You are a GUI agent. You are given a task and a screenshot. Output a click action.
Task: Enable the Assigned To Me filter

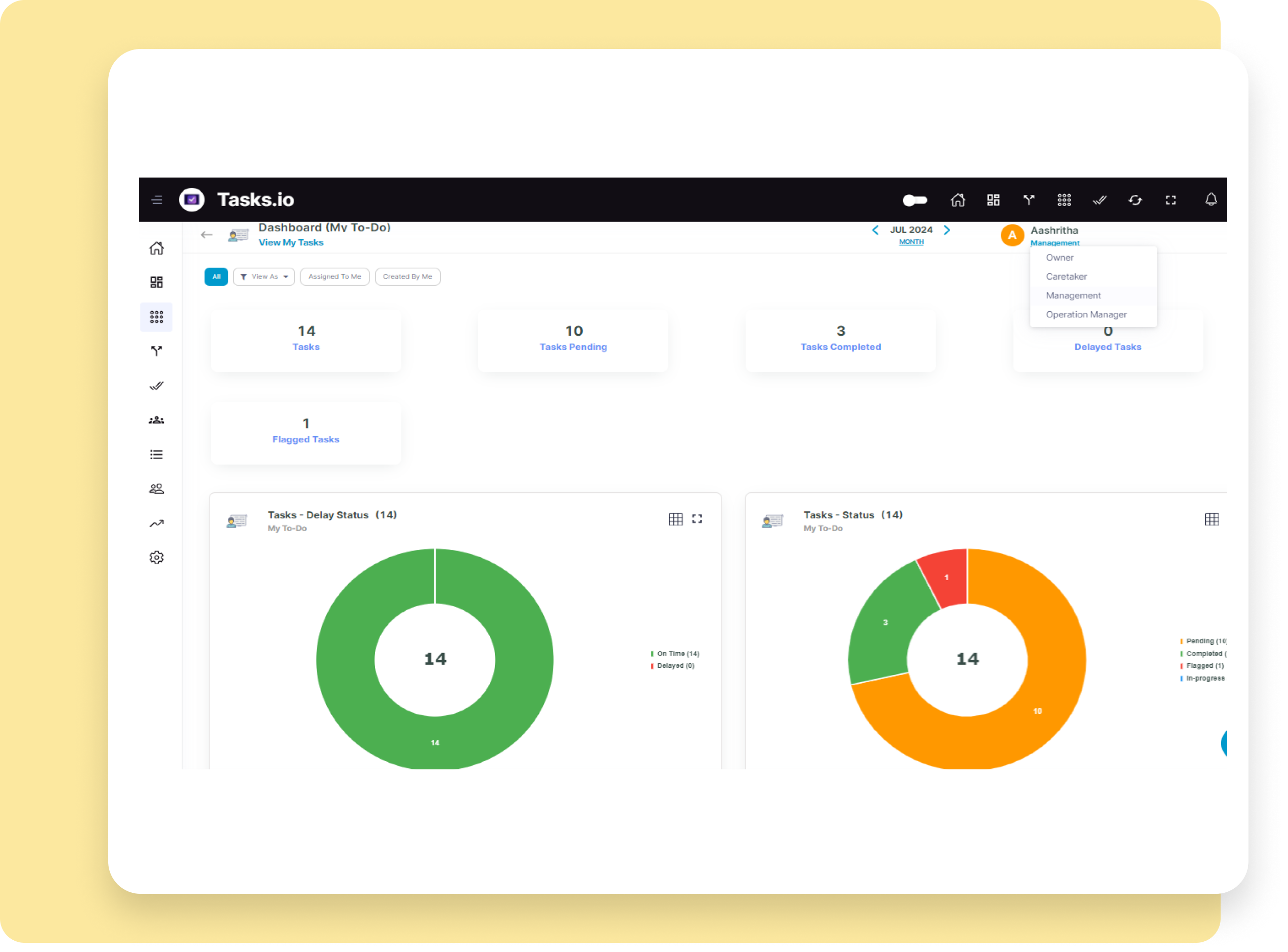335,277
